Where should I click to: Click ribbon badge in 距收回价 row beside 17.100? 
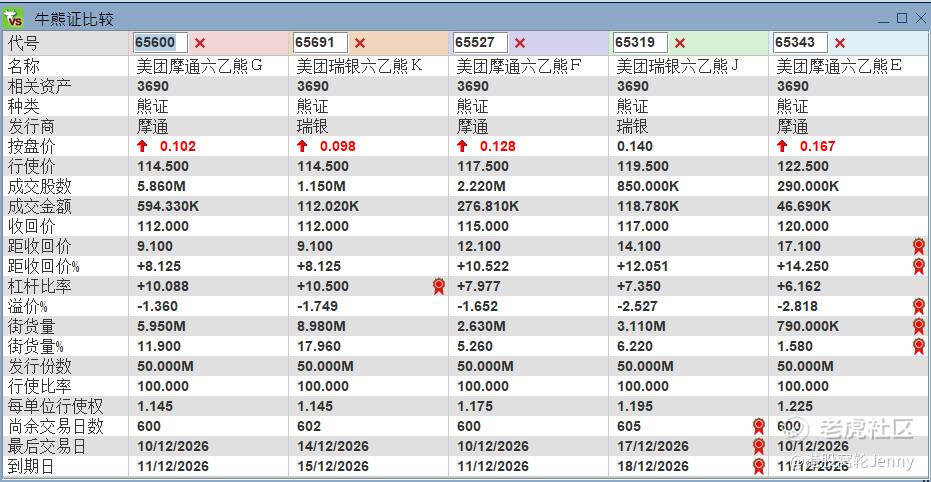click(919, 246)
